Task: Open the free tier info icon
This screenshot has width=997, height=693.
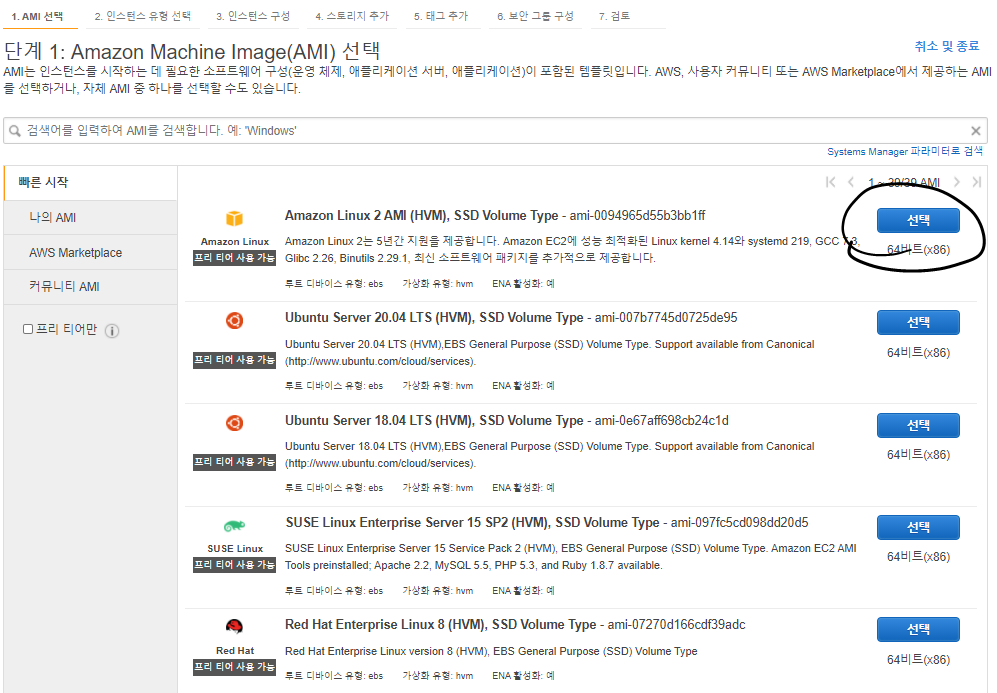Action: click(x=112, y=331)
